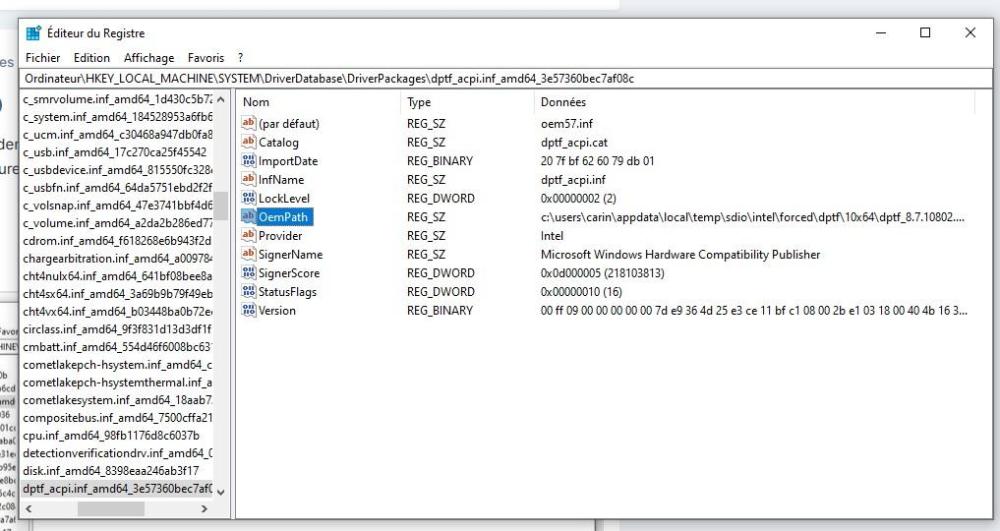This screenshot has height=531, width=1000.
Task: Select the (par défaut) value icon
Action: click(x=249, y=123)
